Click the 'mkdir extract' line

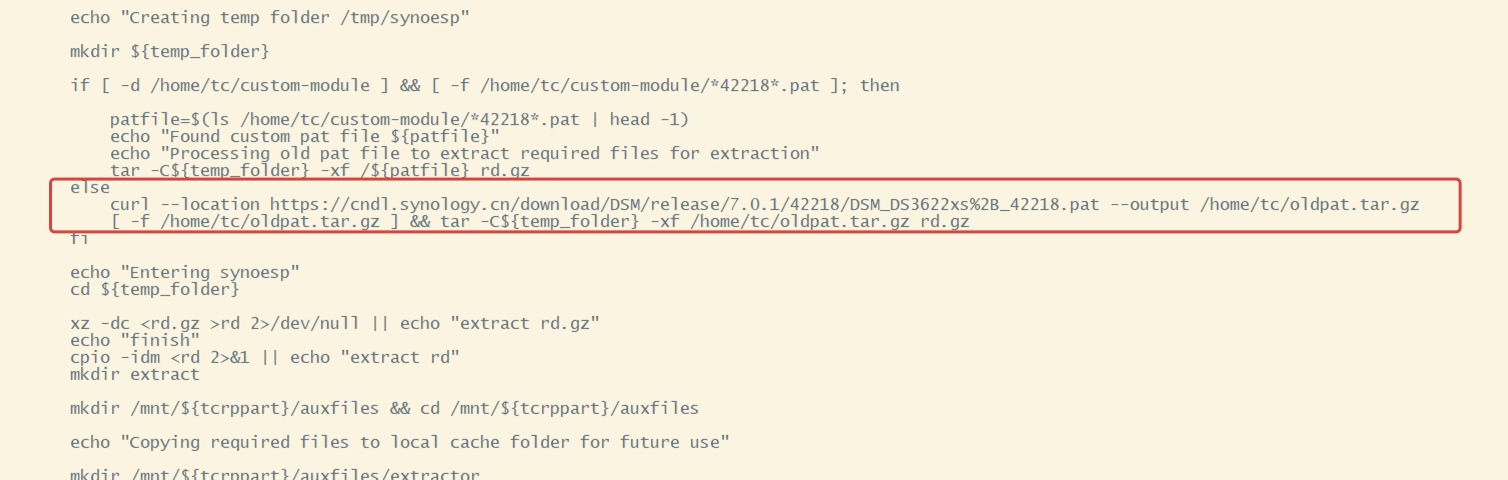[135, 374]
